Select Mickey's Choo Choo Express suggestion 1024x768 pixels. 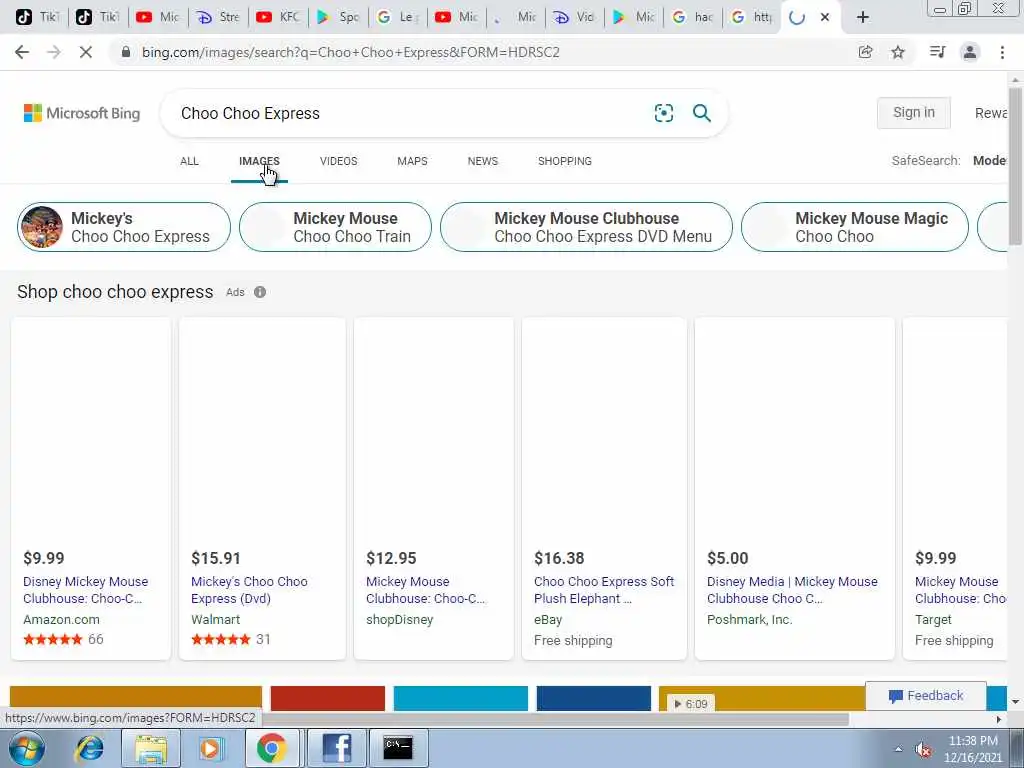click(x=124, y=227)
